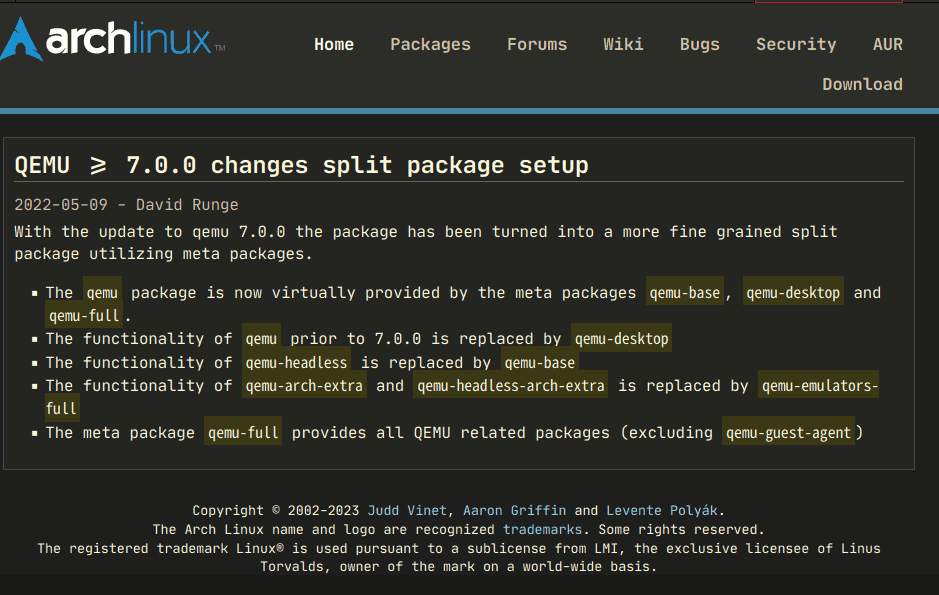
Task: Go to the Packages page
Action: tap(430, 44)
